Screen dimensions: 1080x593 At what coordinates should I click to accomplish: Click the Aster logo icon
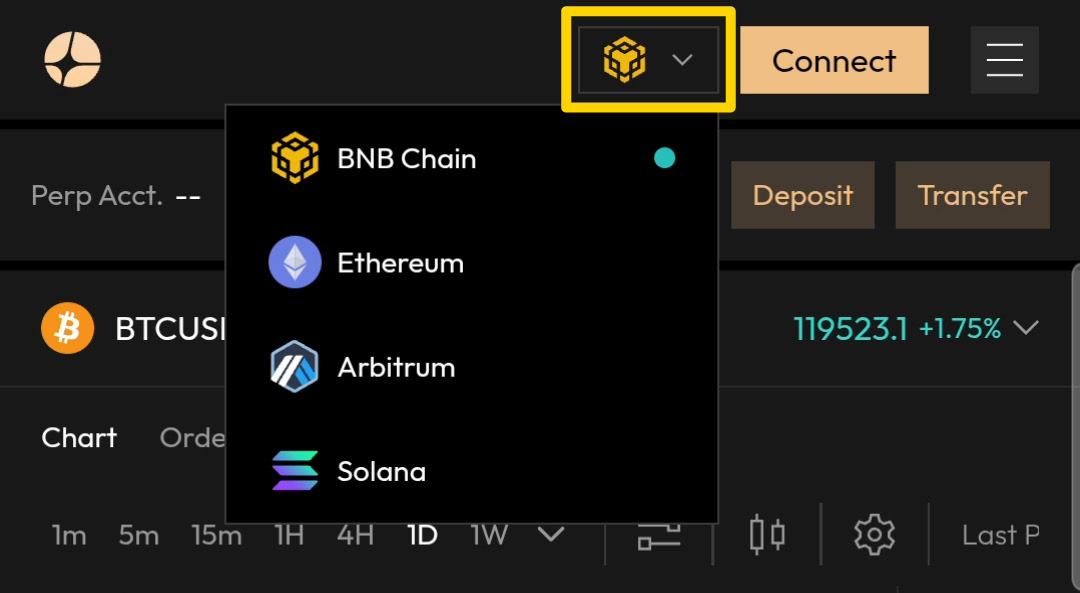coord(73,59)
